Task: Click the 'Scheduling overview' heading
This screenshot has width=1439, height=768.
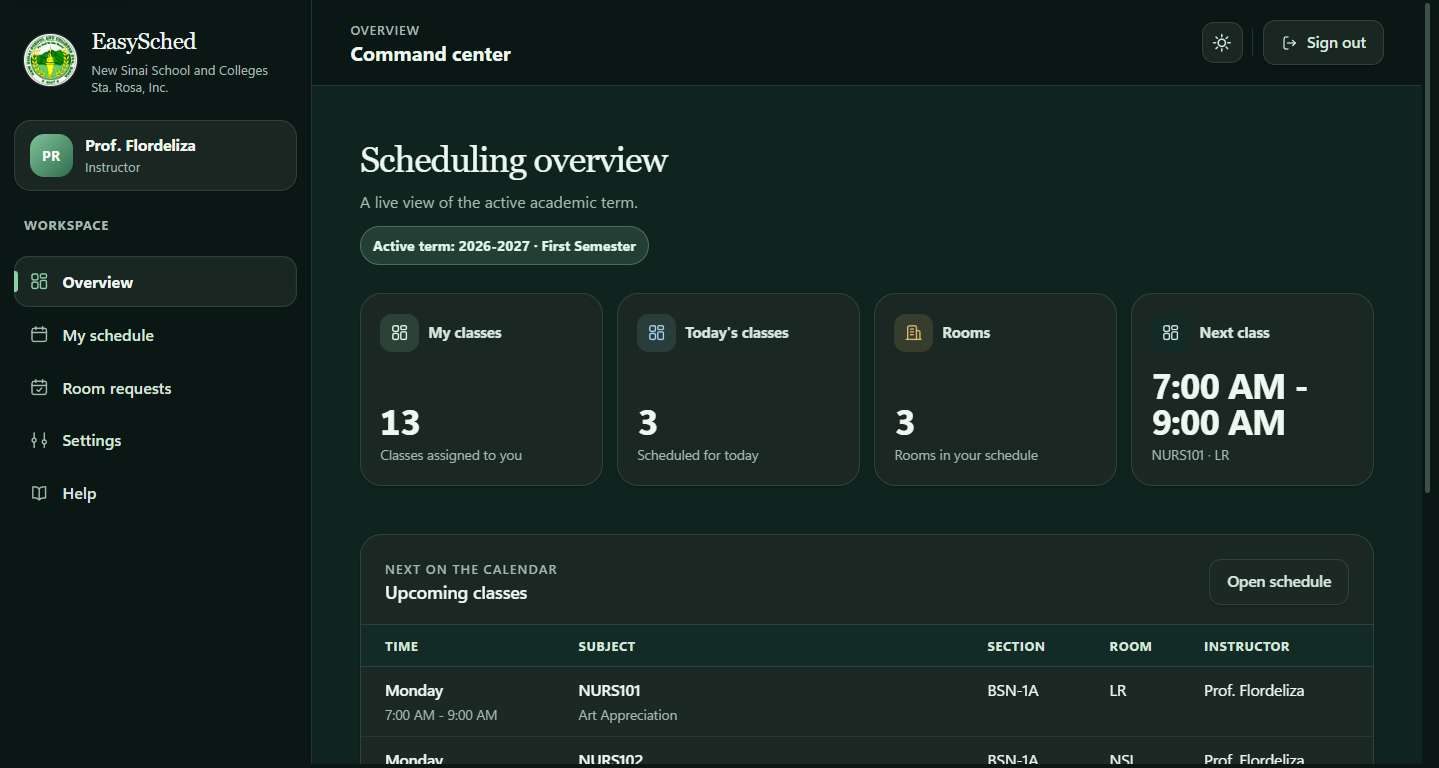Action: click(514, 160)
